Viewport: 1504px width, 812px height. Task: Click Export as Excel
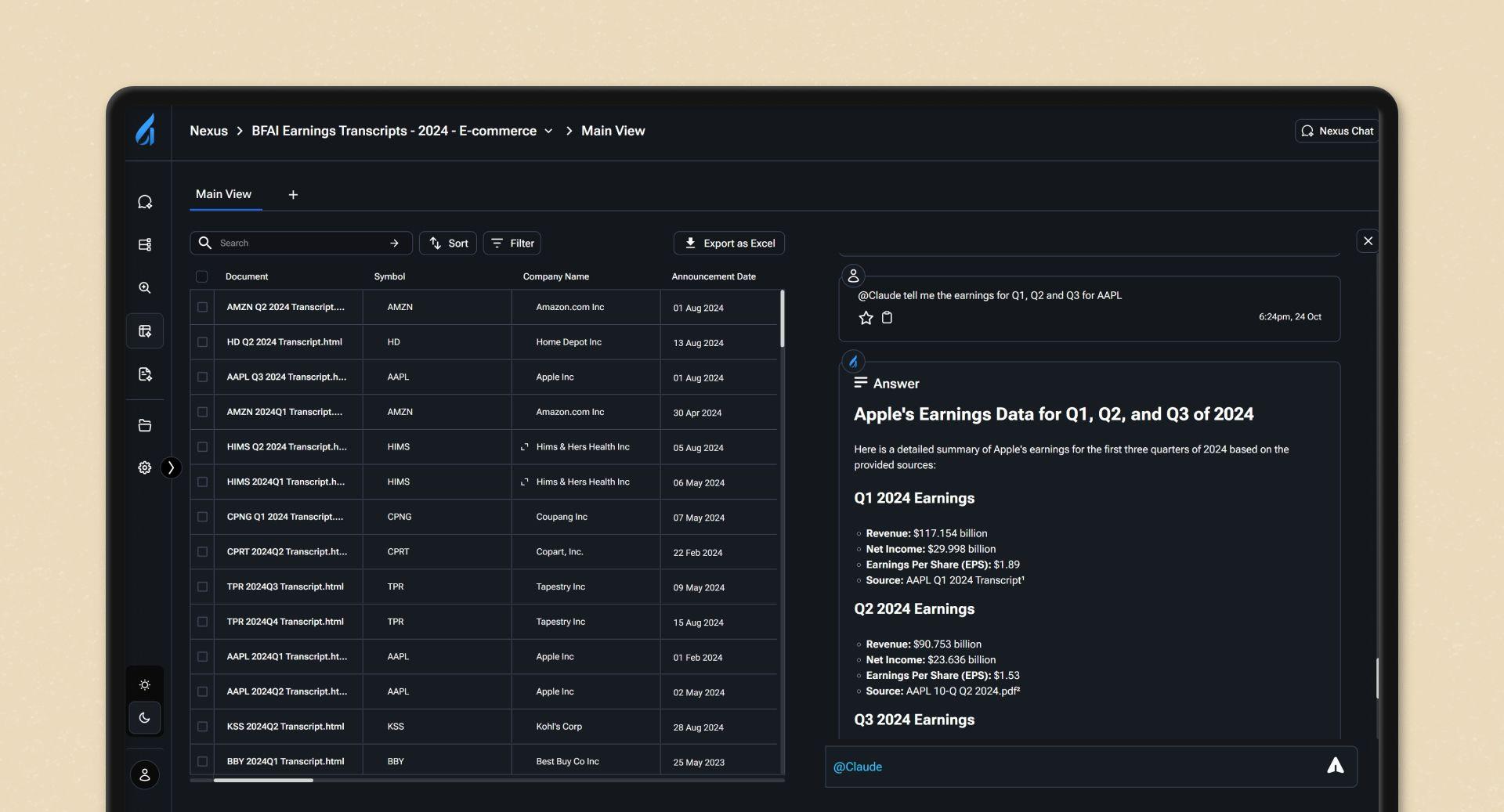(x=728, y=243)
